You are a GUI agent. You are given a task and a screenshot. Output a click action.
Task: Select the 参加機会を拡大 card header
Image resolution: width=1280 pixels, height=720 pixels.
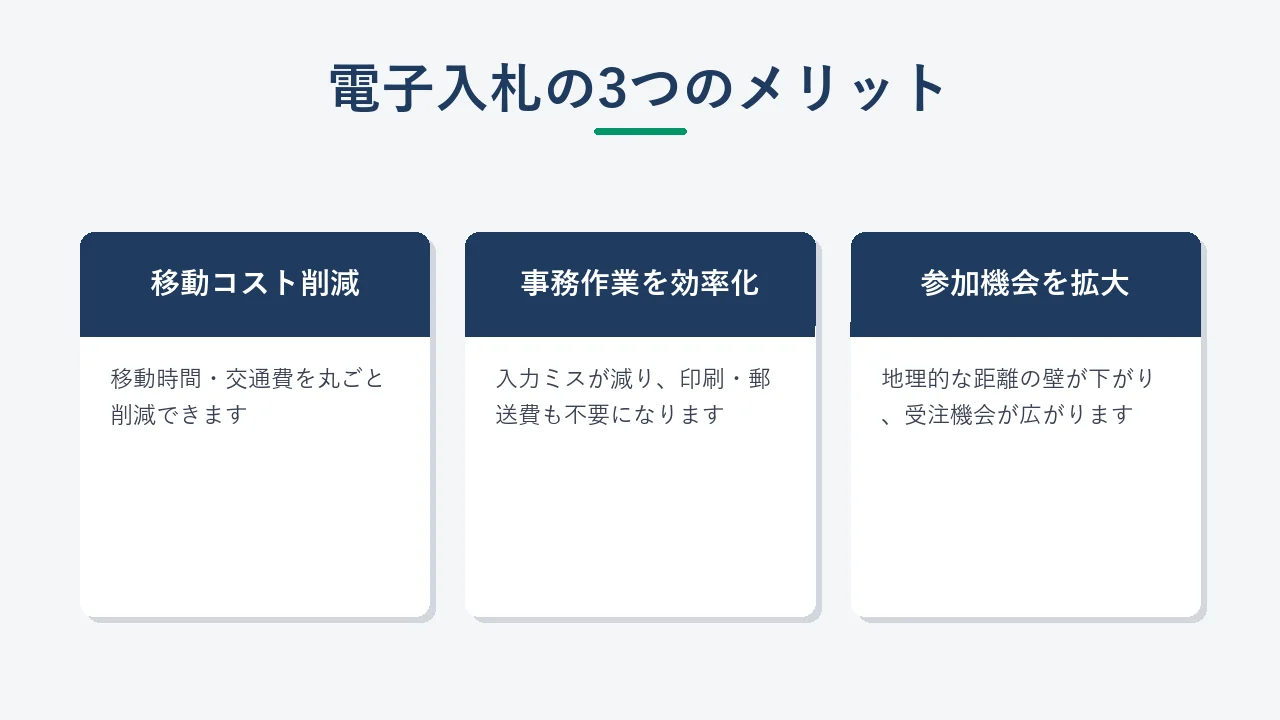pos(1026,284)
